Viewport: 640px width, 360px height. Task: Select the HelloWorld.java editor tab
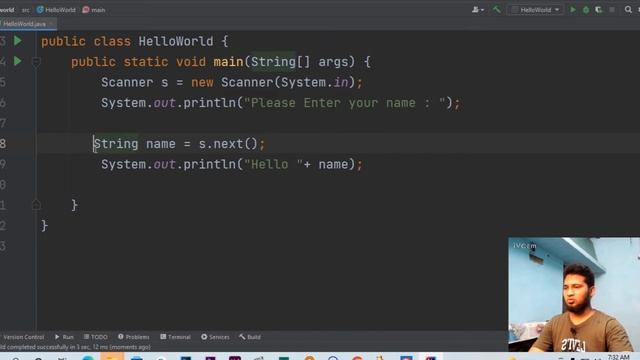(x=24, y=24)
